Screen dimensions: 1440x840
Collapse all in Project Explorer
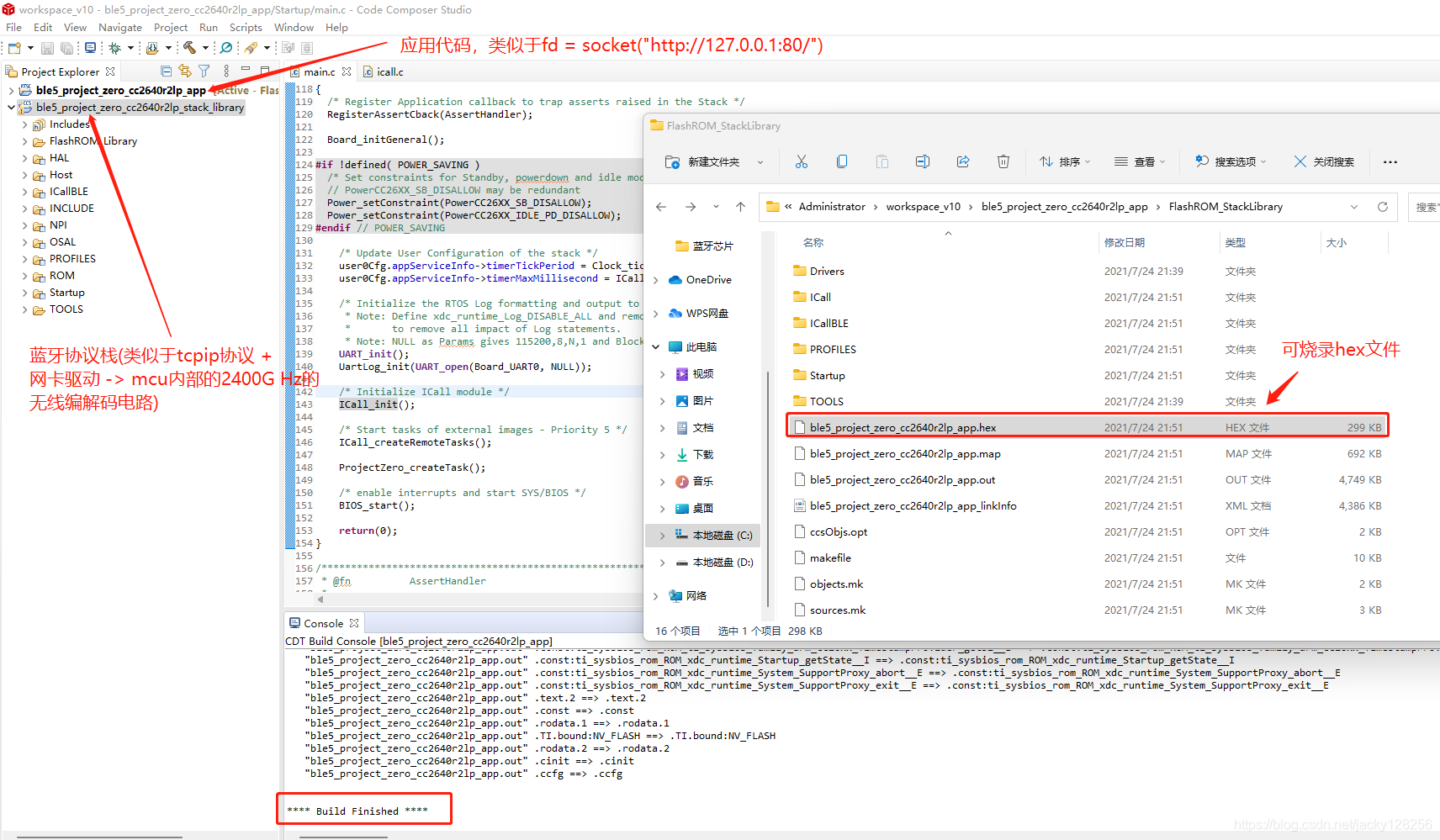pyautogui.click(x=167, y=71)
